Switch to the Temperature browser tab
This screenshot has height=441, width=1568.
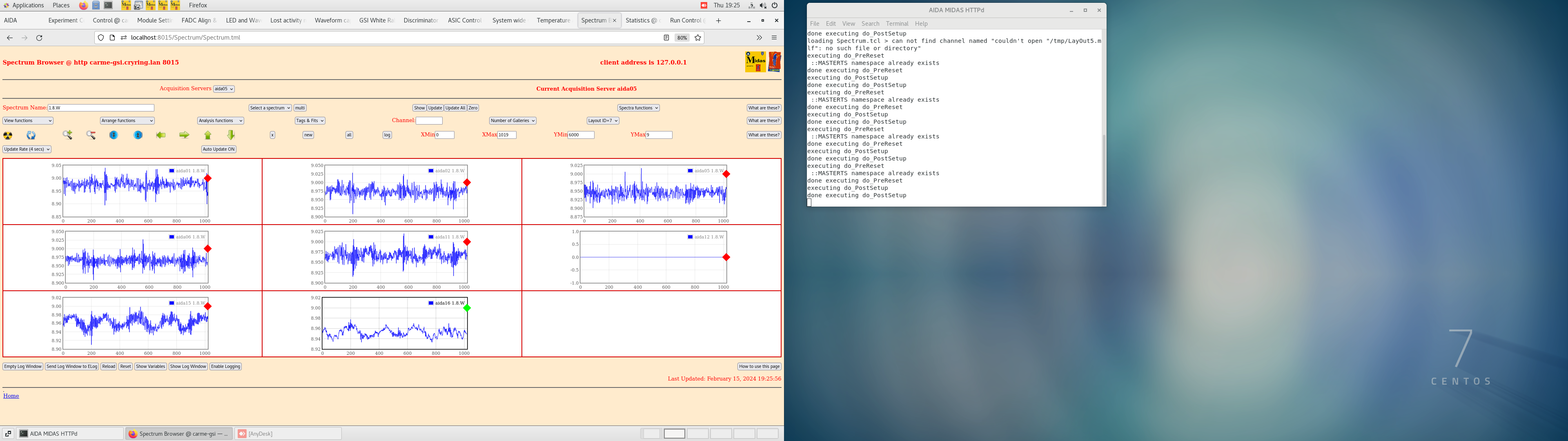coord(553,20)
